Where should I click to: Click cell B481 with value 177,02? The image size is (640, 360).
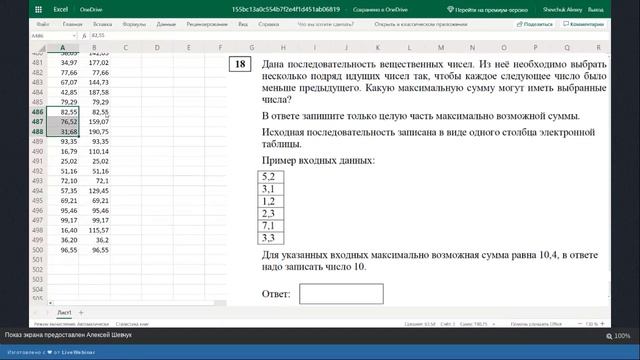pyautogui.click(x=94, y=62)
